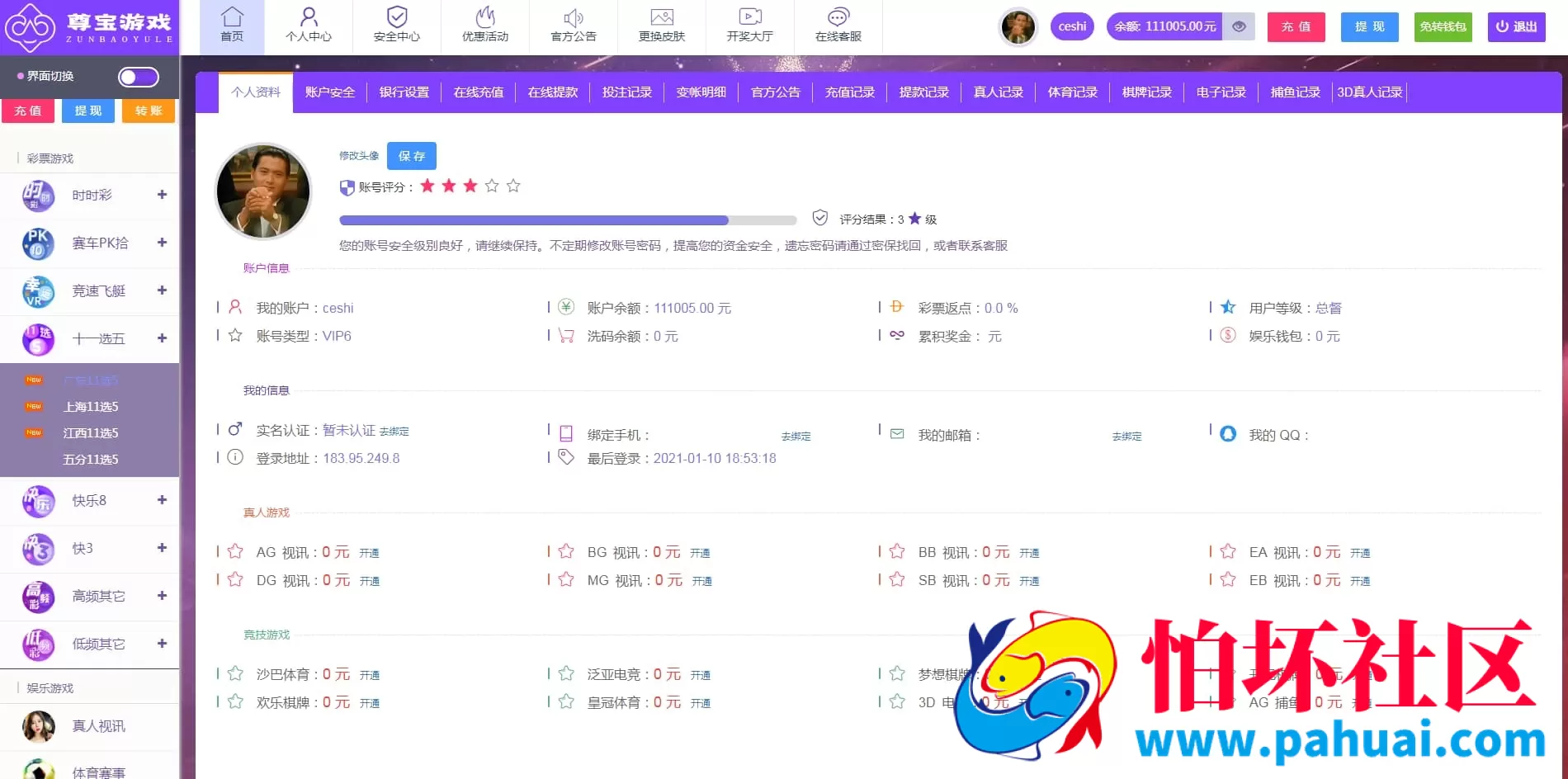Open the 投注记录 betting records tab

pyautogui.click(x=626, y=92)
